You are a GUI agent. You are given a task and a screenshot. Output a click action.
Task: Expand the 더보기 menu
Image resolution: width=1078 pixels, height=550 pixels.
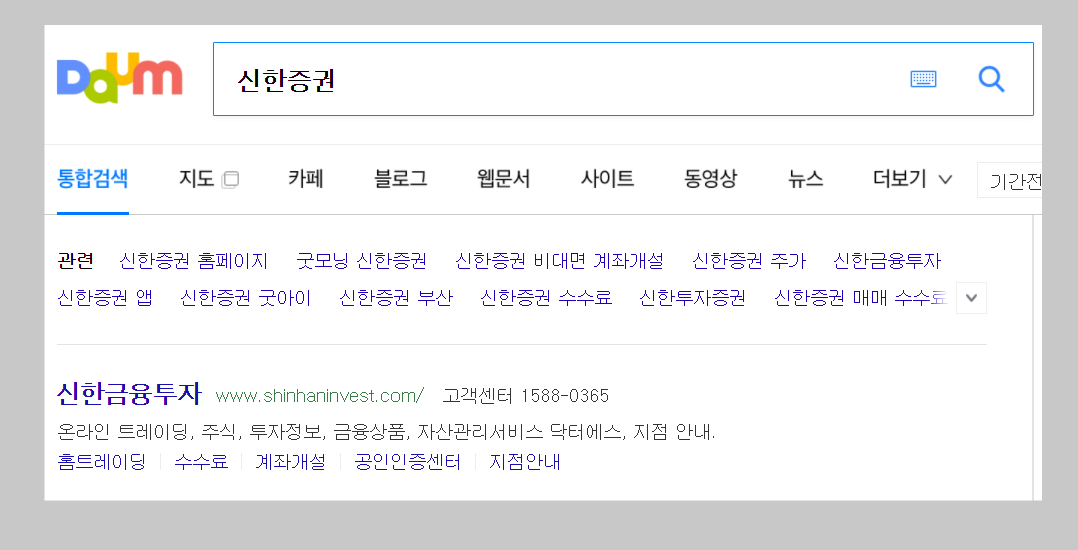tap(912, 179)
